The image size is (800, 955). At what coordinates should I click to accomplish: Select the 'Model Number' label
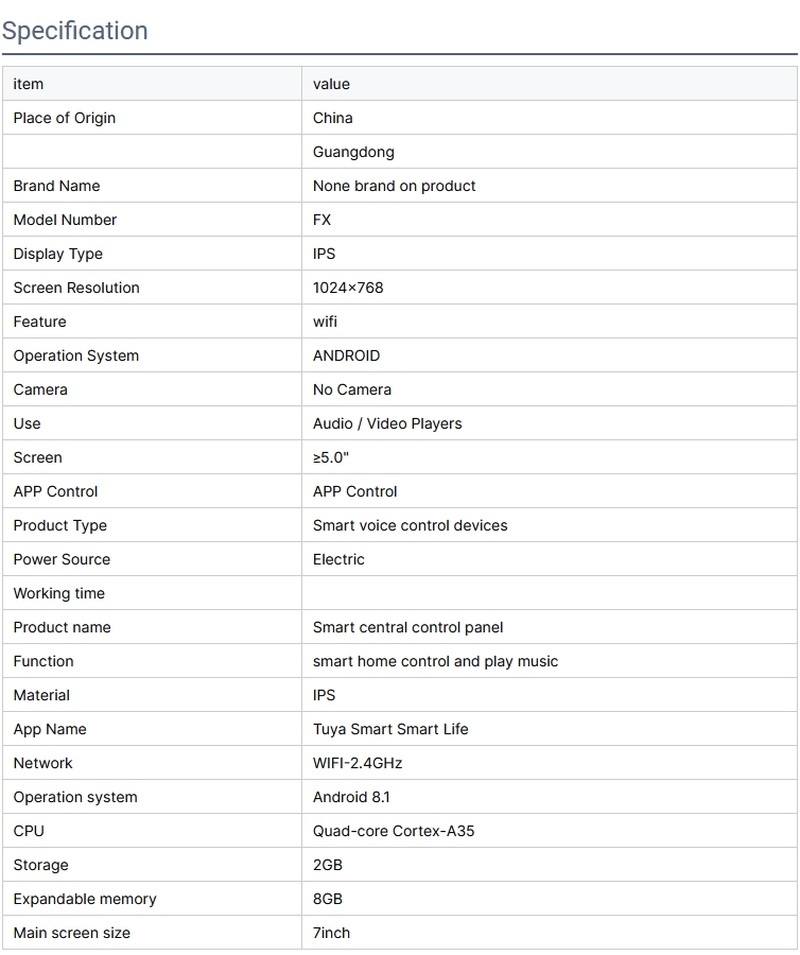coord(65,220)
